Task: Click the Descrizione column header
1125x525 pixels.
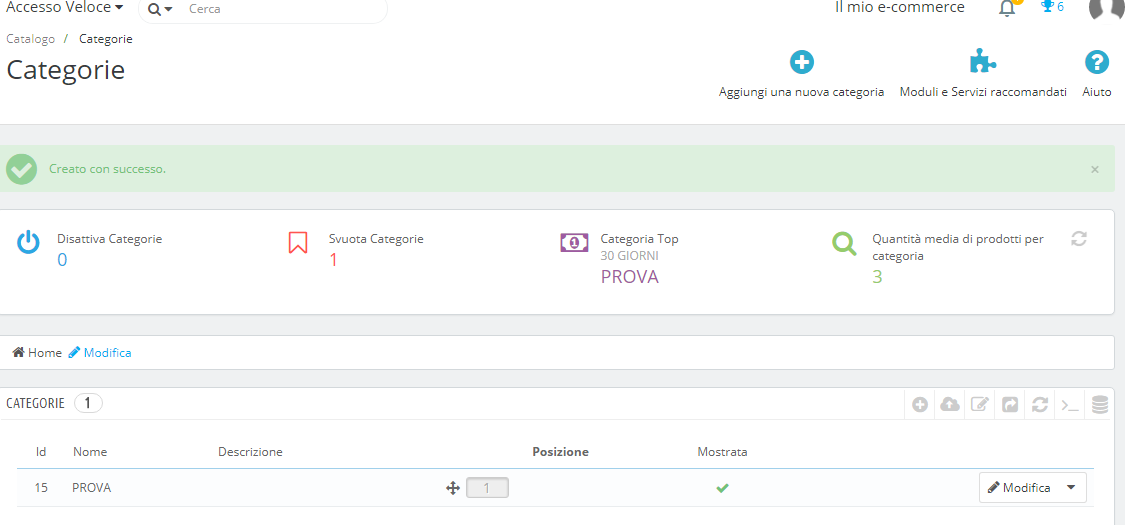Action: tap(250, 452)
